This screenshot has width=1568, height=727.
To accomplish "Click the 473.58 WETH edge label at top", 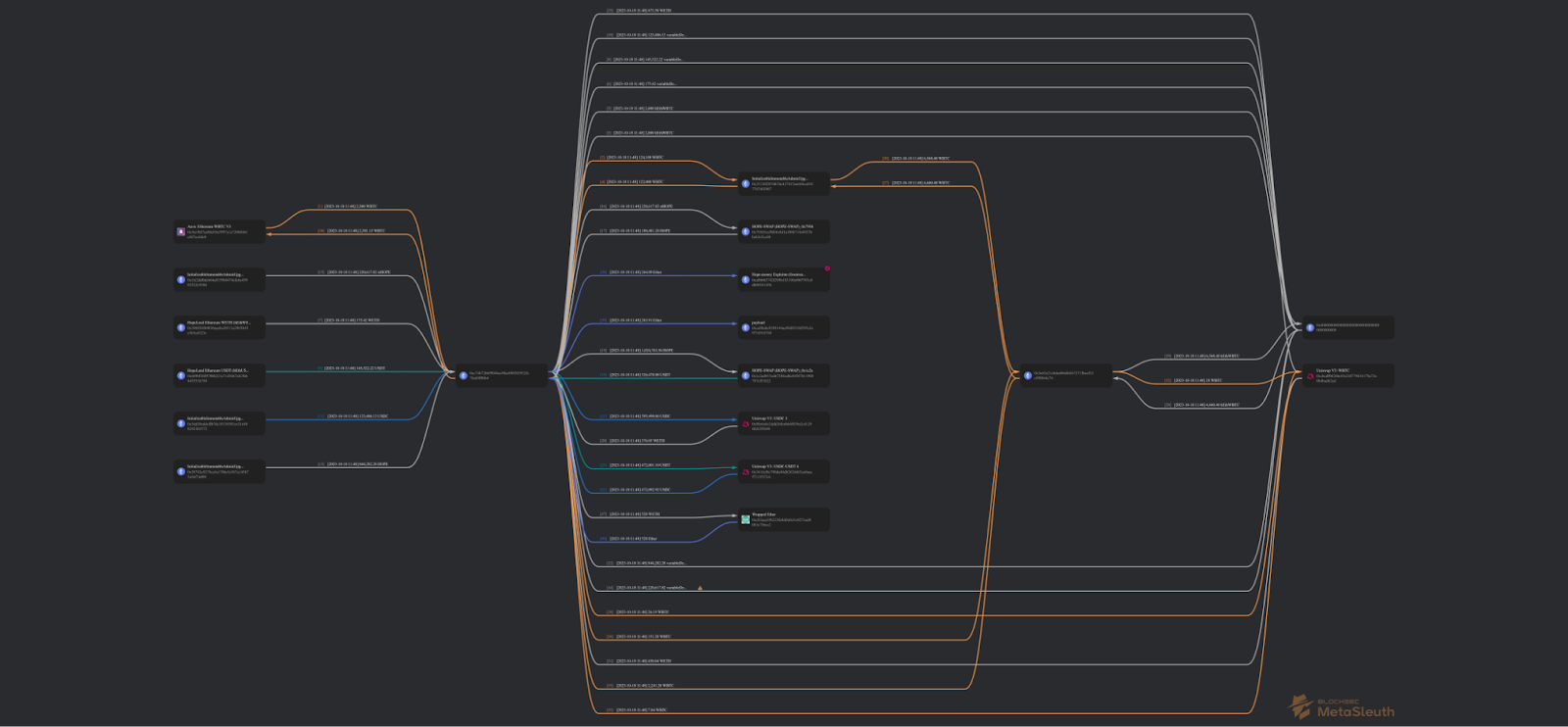I will point(639,11).
